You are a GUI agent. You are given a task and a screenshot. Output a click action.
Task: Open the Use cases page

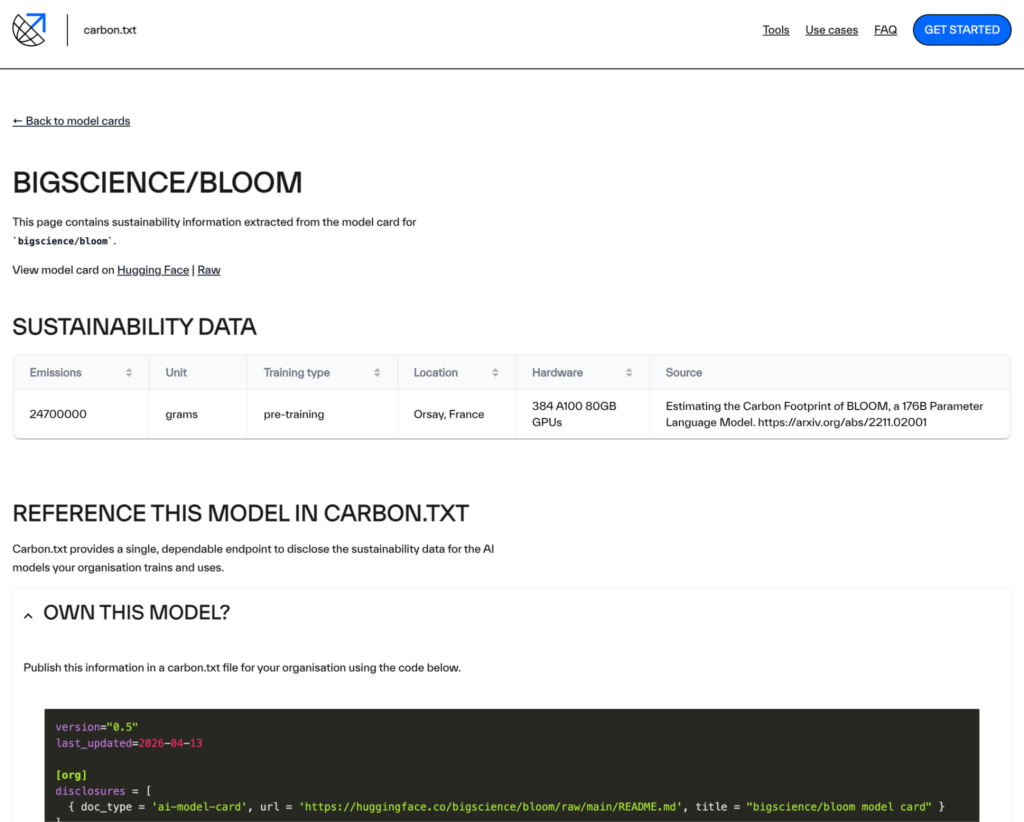[x=831, y=30]
